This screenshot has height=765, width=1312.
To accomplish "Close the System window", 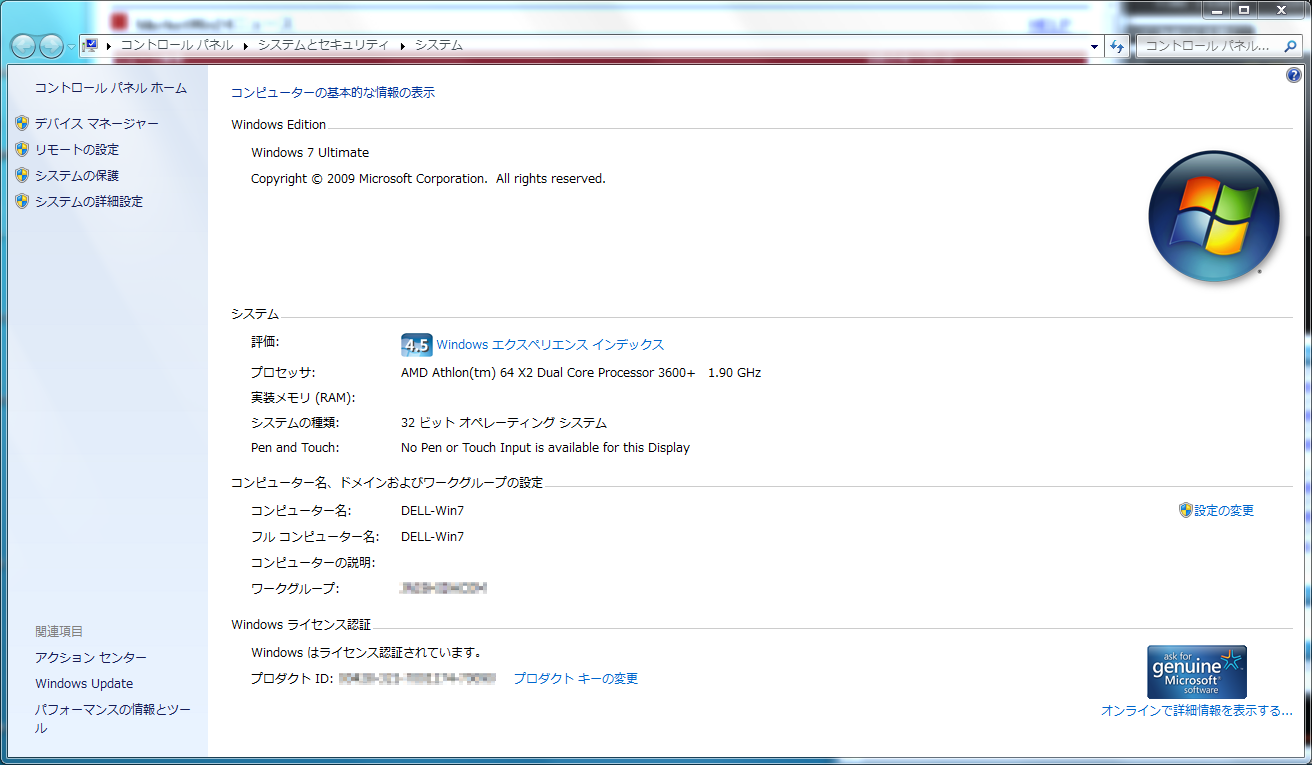I will tap(1281, 9).
